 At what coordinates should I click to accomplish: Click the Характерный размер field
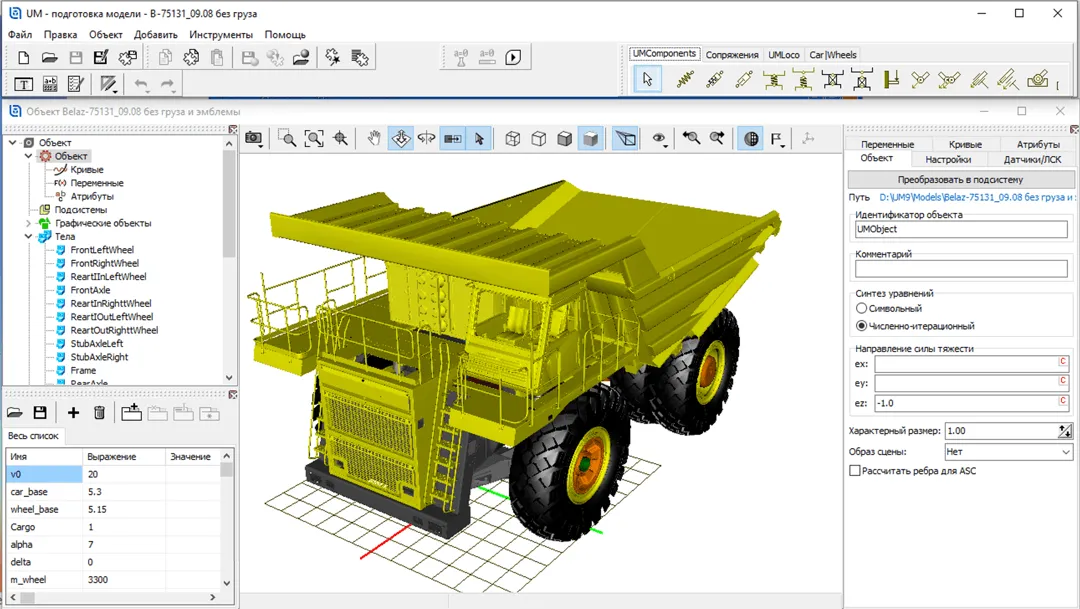coord(1001,431)
